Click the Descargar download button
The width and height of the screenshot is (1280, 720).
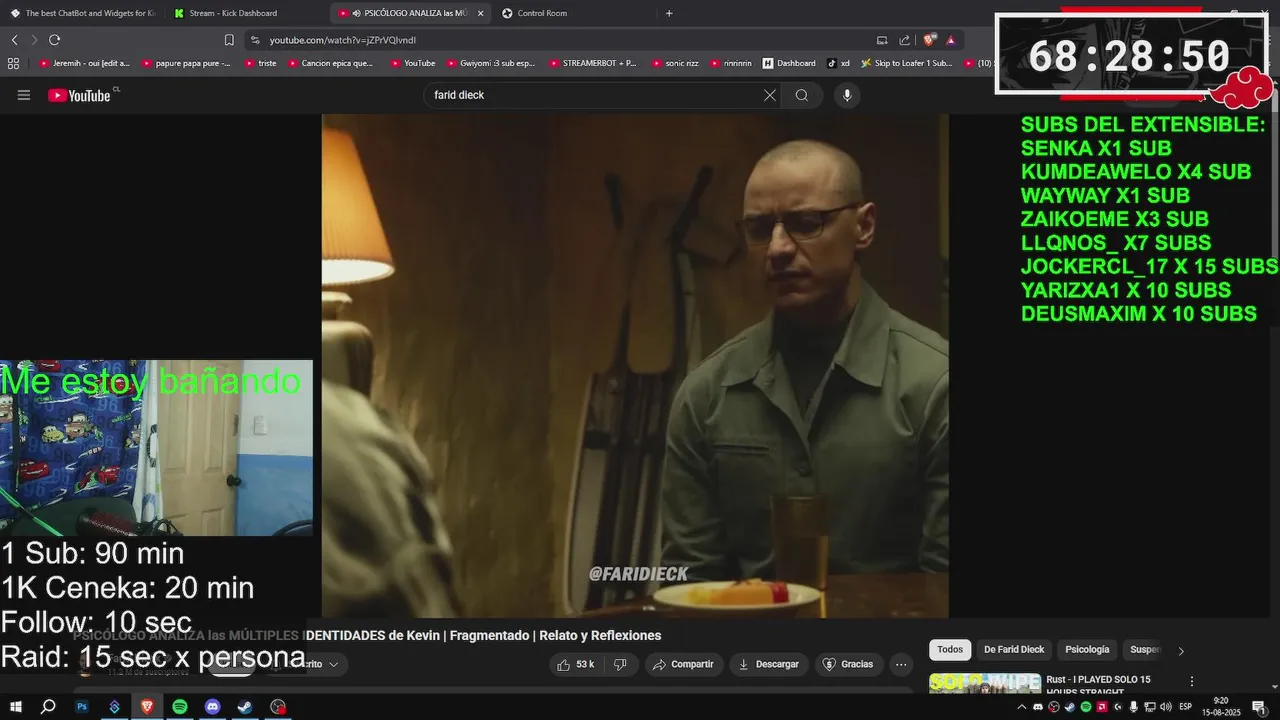(768, 664)
